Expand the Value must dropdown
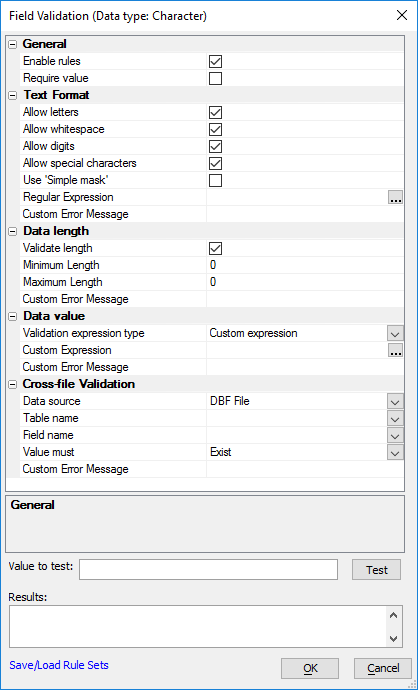This screenshot has height=690, width=418. click(395, 453)
